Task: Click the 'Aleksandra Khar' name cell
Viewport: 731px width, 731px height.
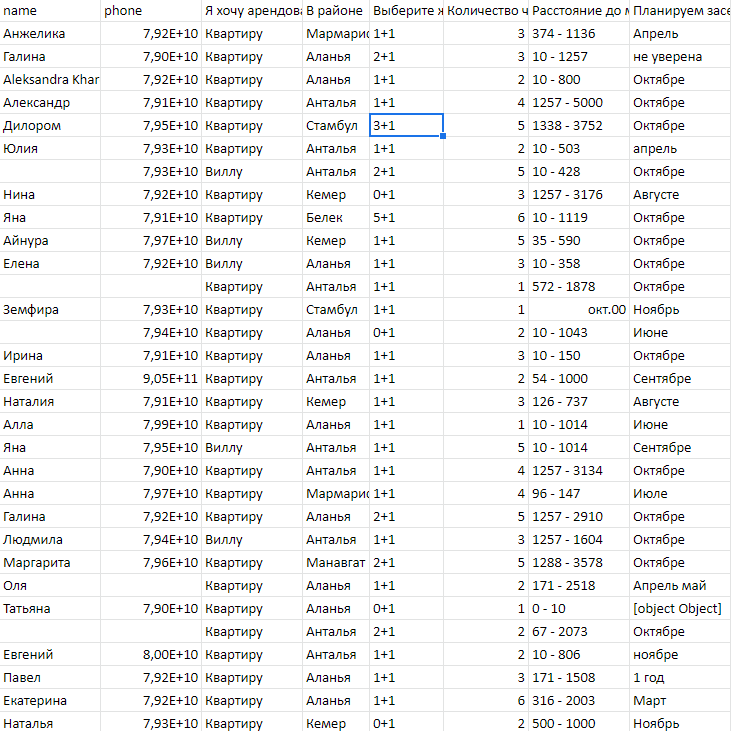Action: click(50, 80)
